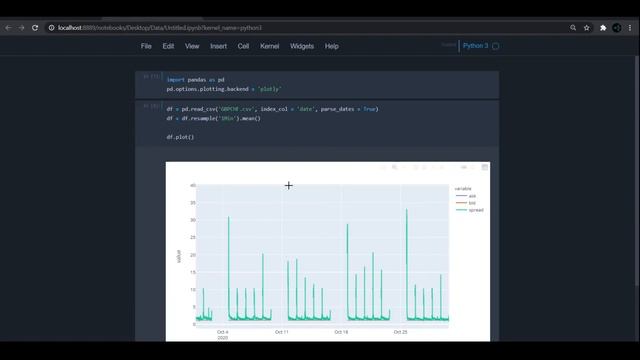Image resolution: width=640 pixels, height=360 pixels.
Task: Focus the localhost address bar
Action: pyautogui.click(x=306, y=28)
